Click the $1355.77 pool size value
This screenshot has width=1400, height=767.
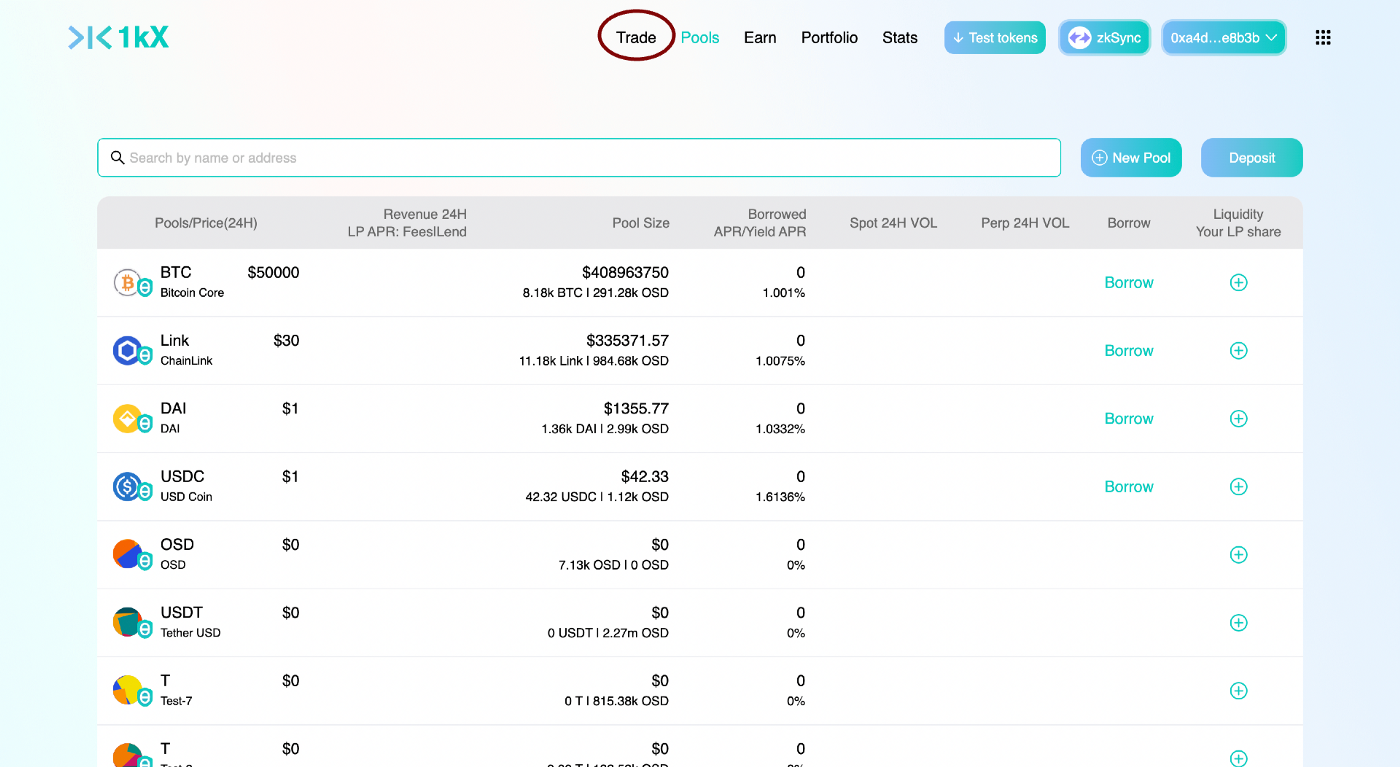636,409
